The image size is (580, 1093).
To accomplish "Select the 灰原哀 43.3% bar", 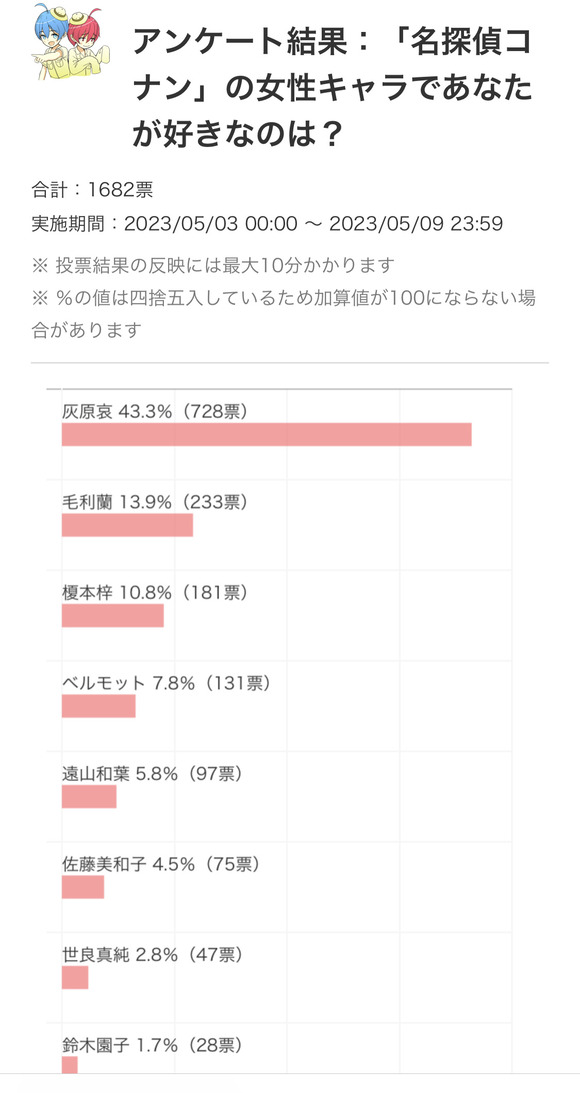I will tap(266, 434).
